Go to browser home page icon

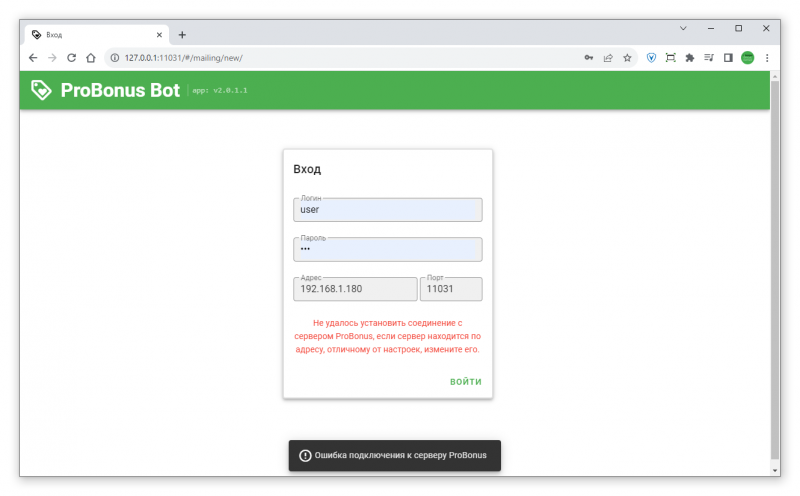[91, 58]
